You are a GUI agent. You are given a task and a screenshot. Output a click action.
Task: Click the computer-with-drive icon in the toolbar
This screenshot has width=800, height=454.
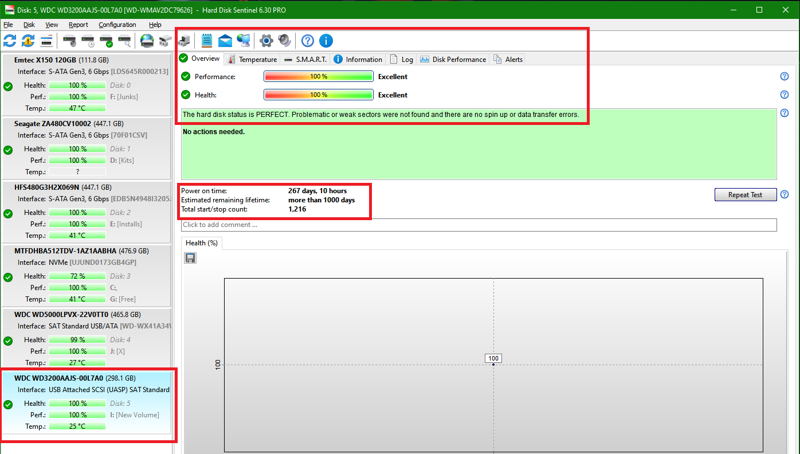[x=184, y=41]
